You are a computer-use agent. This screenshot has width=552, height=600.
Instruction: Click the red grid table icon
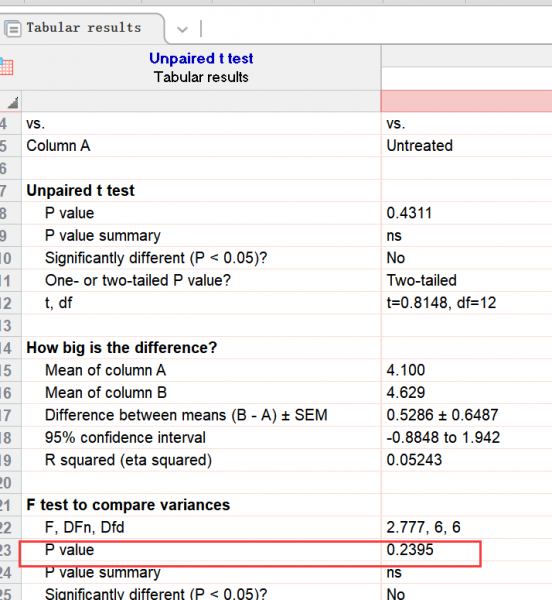6,67
